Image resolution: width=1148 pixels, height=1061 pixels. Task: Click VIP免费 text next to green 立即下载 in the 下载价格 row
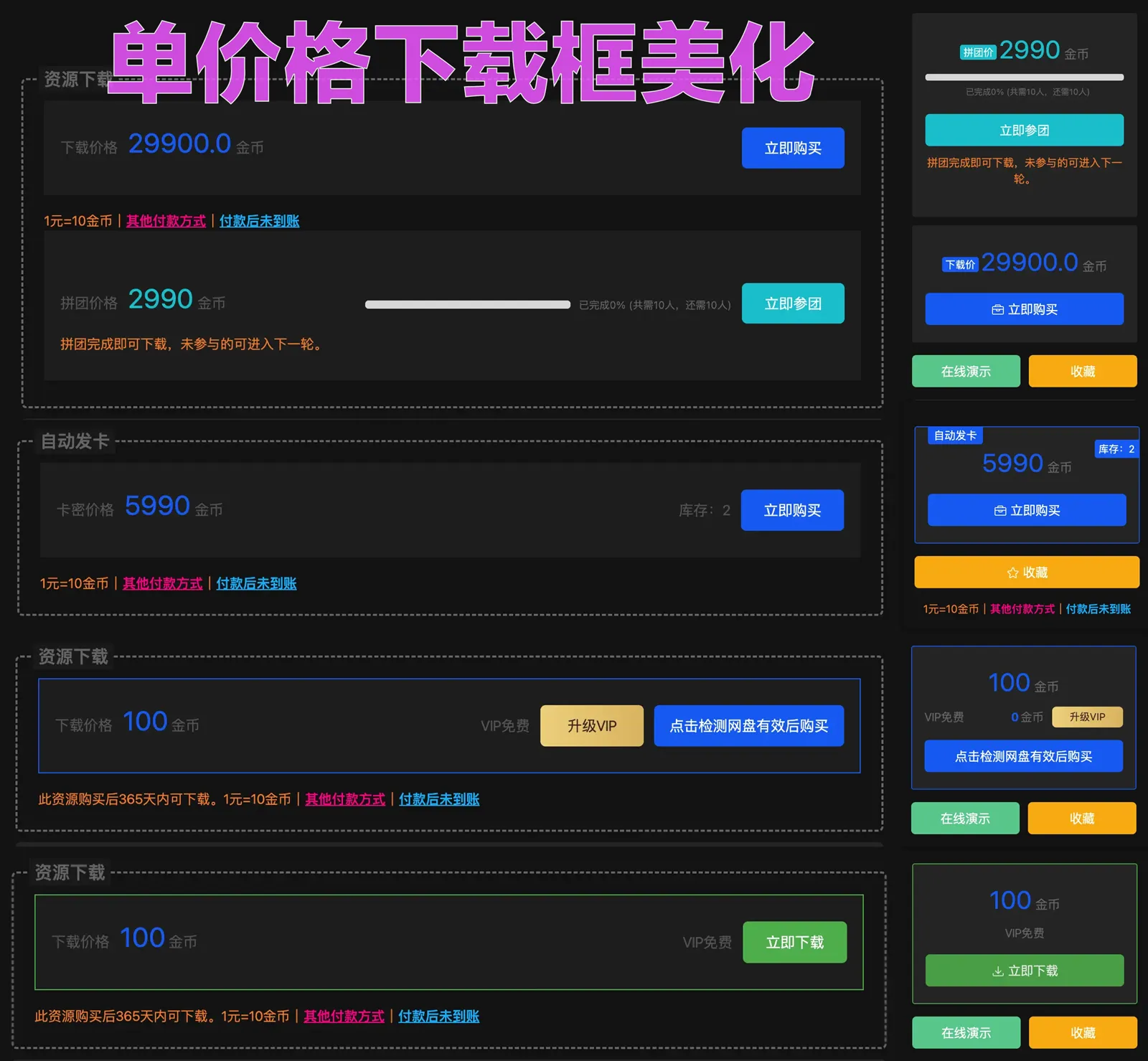click(707, 943)
